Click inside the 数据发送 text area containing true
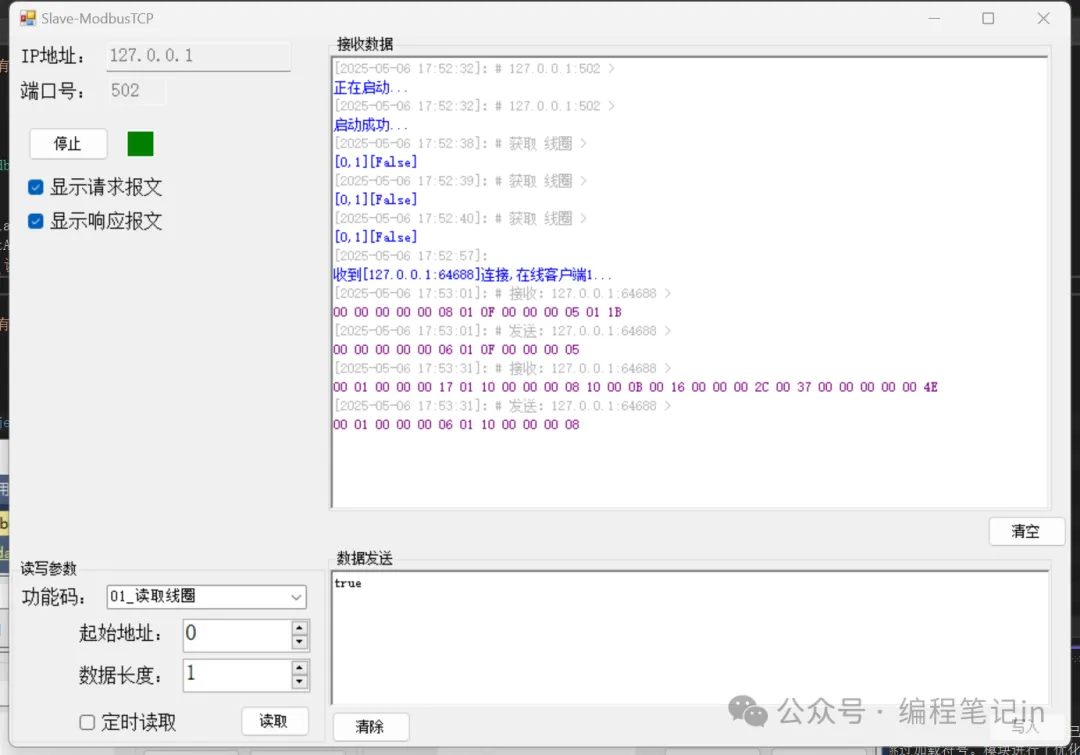 (x=690, y=637)
